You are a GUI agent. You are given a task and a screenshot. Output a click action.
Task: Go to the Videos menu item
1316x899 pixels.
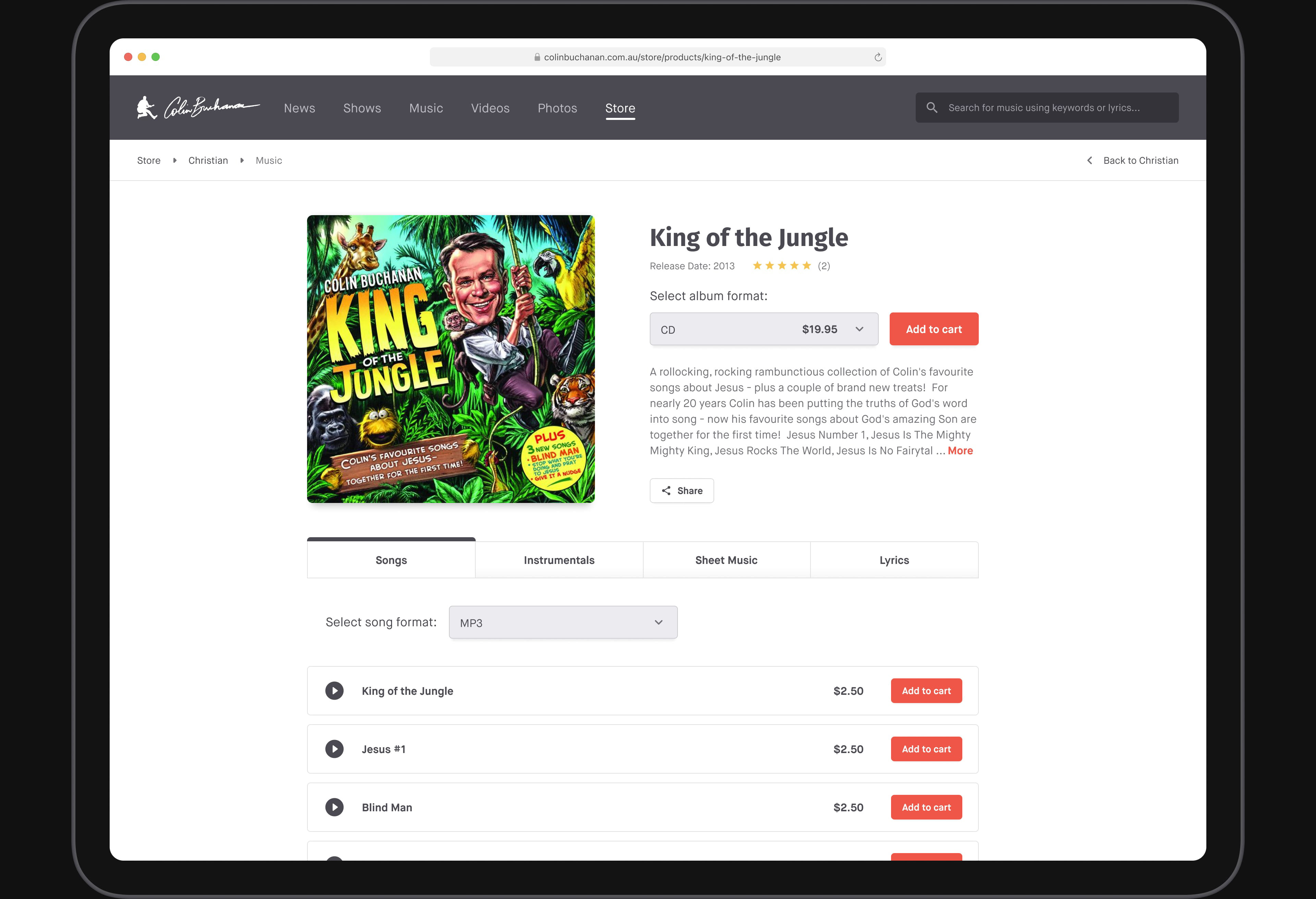click(x=490, y=108)
